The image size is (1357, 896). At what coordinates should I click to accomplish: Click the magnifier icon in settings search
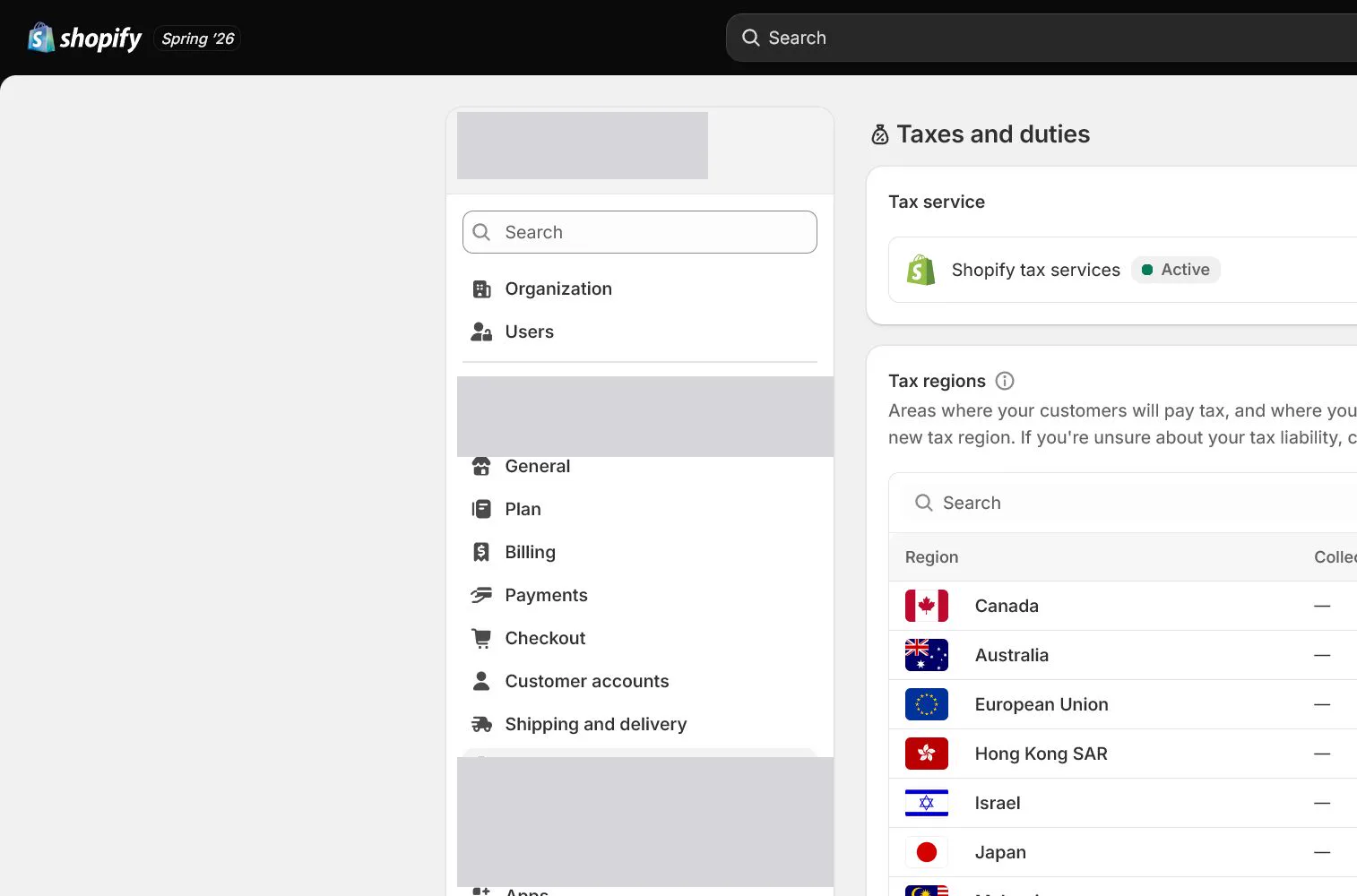pyautogui.click(x=481, y=232)
